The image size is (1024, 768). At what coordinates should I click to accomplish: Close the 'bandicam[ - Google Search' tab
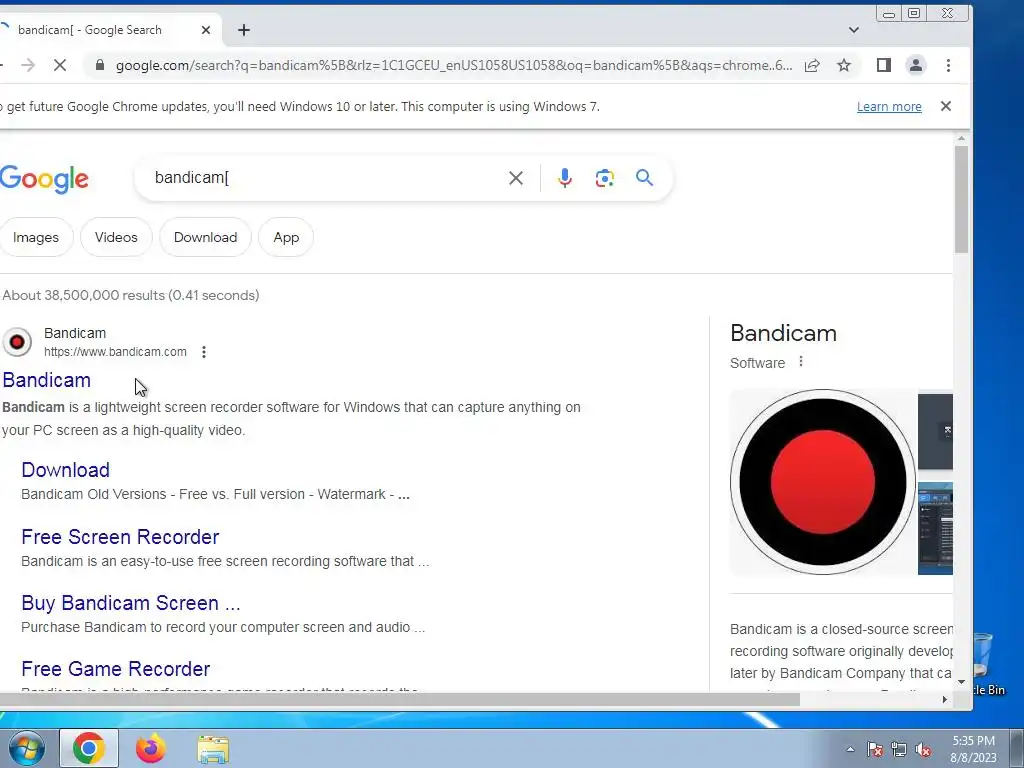(x=206, y=30)
